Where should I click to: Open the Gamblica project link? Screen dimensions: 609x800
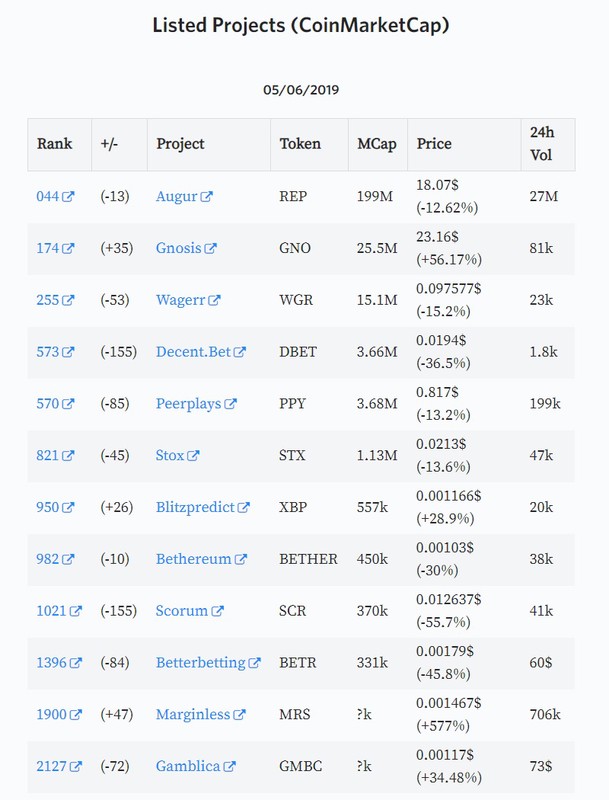(x=188, y=766)
